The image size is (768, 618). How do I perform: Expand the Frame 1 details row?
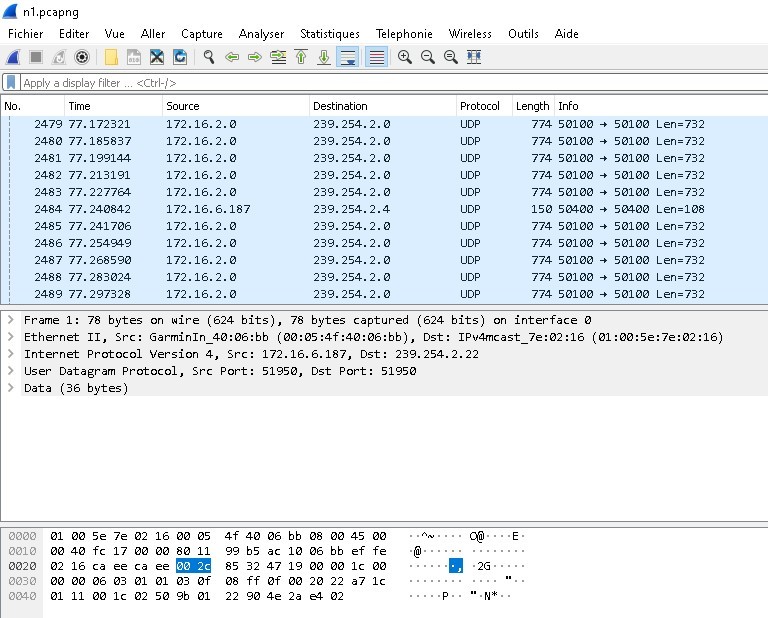pos(10,320)
